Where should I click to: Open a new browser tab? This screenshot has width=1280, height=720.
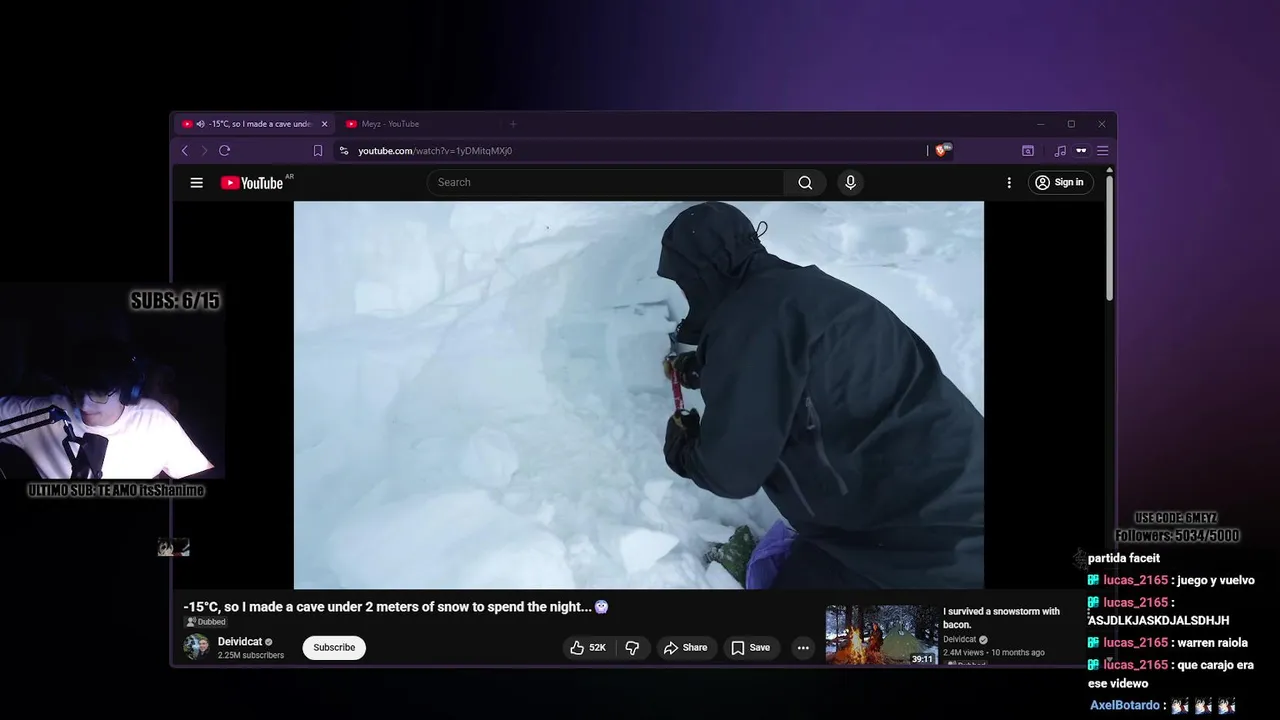click(513, 124)
